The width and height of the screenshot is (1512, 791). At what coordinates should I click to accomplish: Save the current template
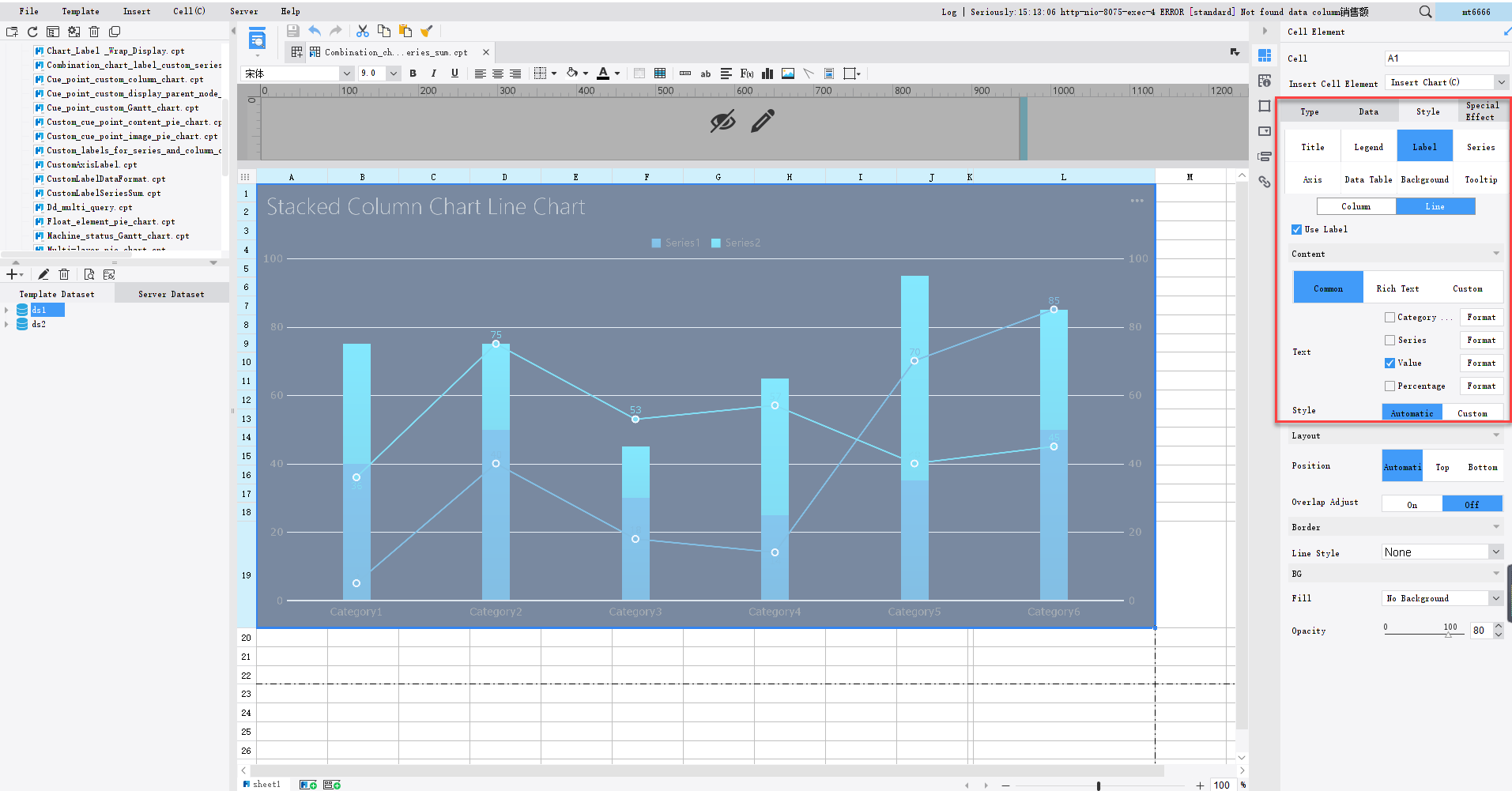click(292, 30)
